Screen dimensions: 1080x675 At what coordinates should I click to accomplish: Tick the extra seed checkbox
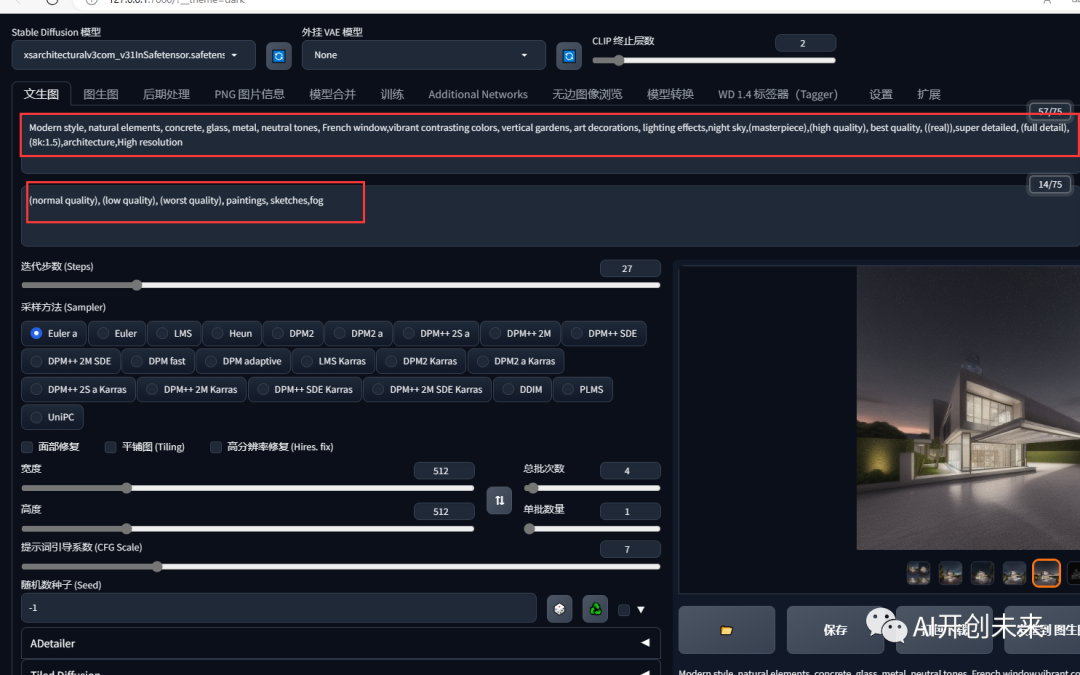coord(623,610)
